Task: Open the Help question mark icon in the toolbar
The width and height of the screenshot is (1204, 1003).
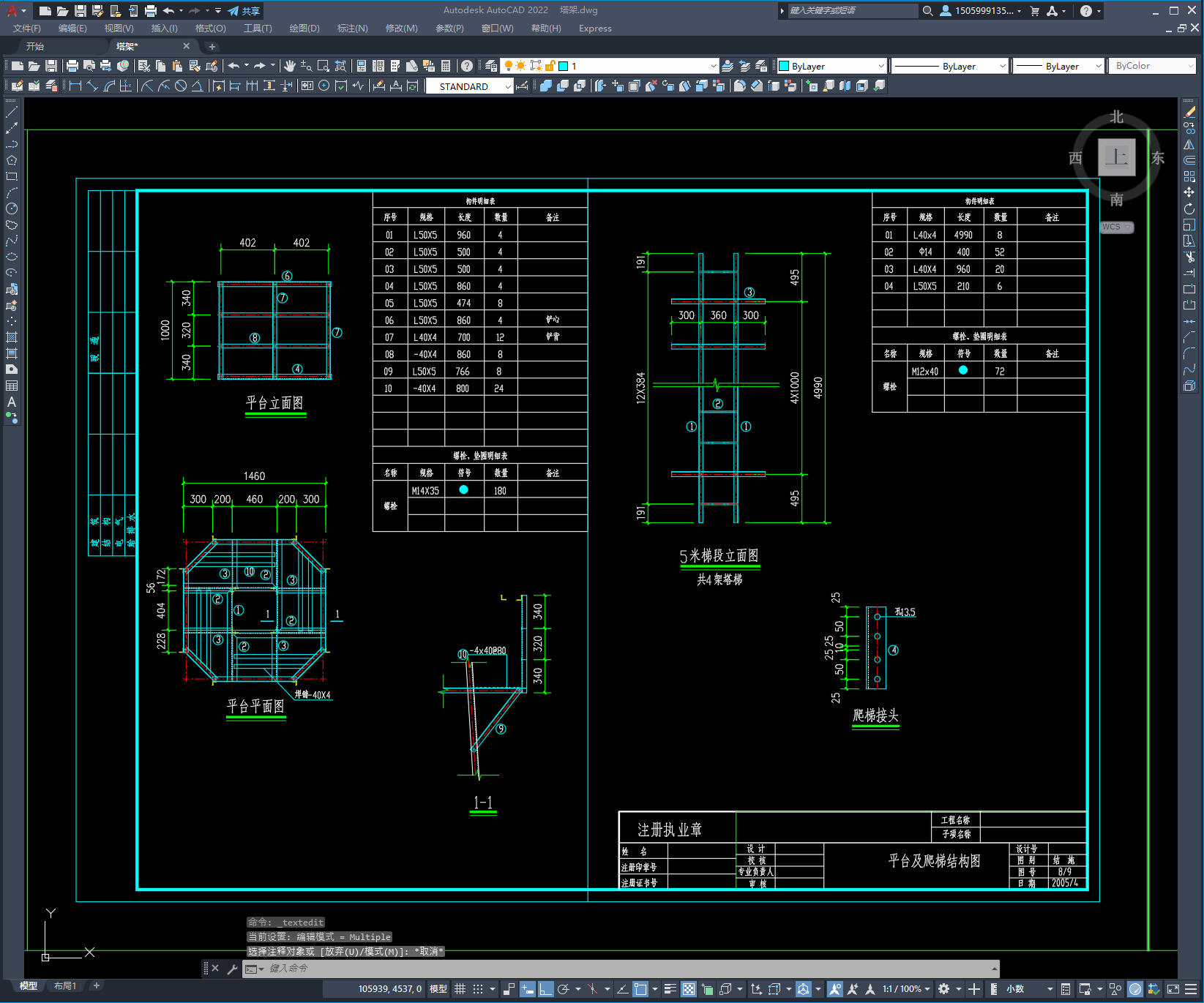Action: tap(467, 66)
